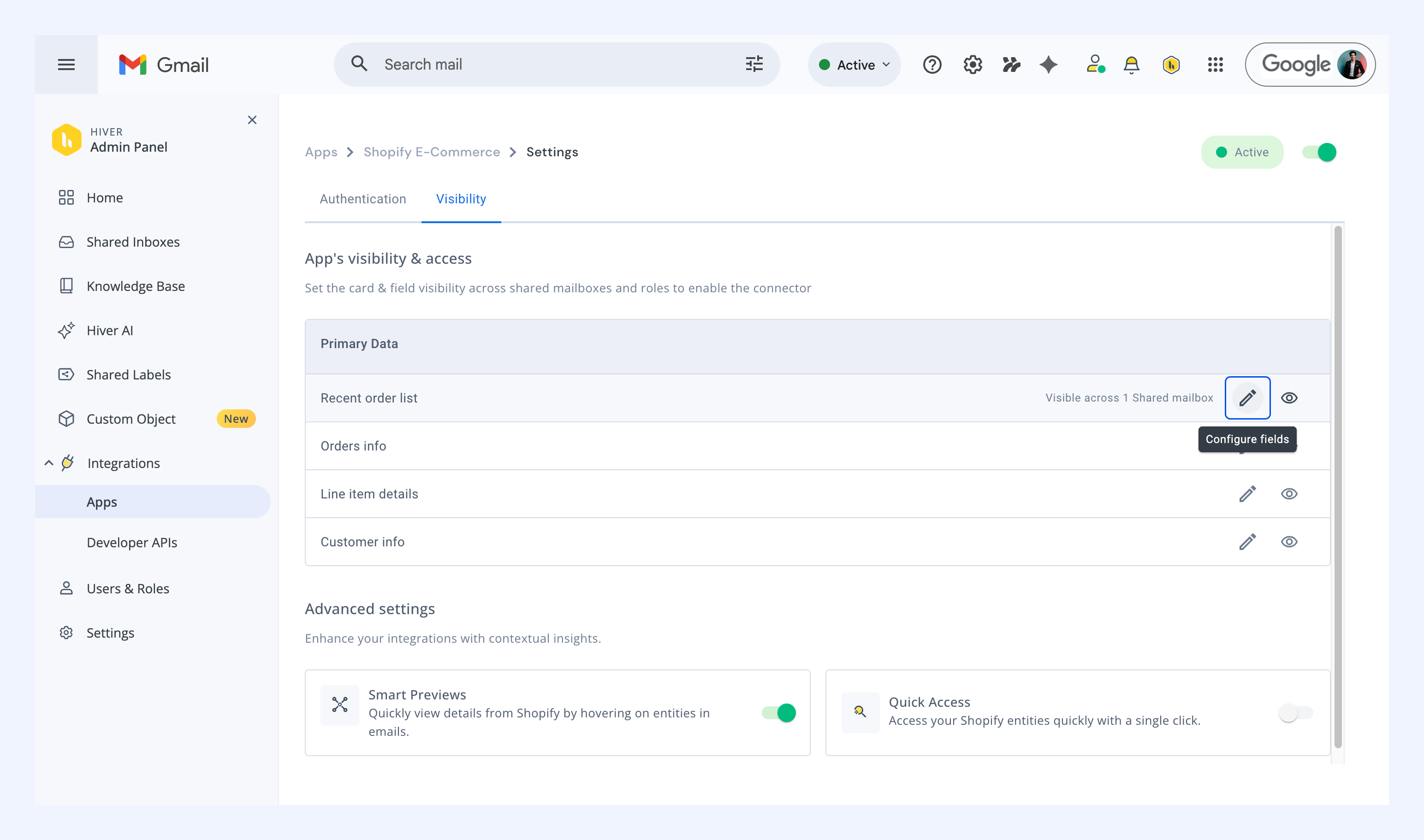The height and width of the screenshot is (840, 1424).
Task: Click the search magnifier icon
Action: tap(359, 64)
